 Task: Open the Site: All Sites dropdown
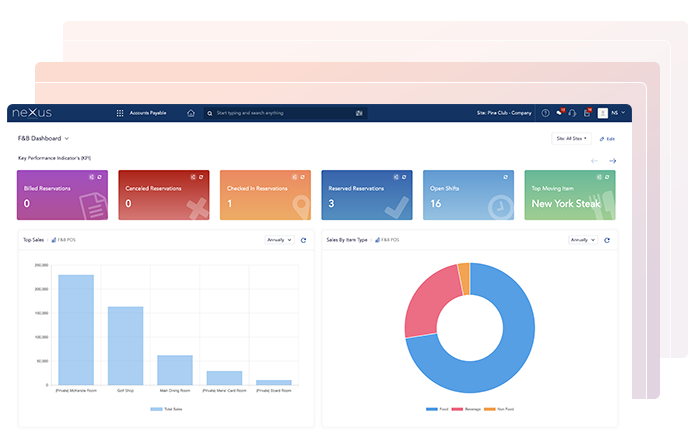click(571, 138)
